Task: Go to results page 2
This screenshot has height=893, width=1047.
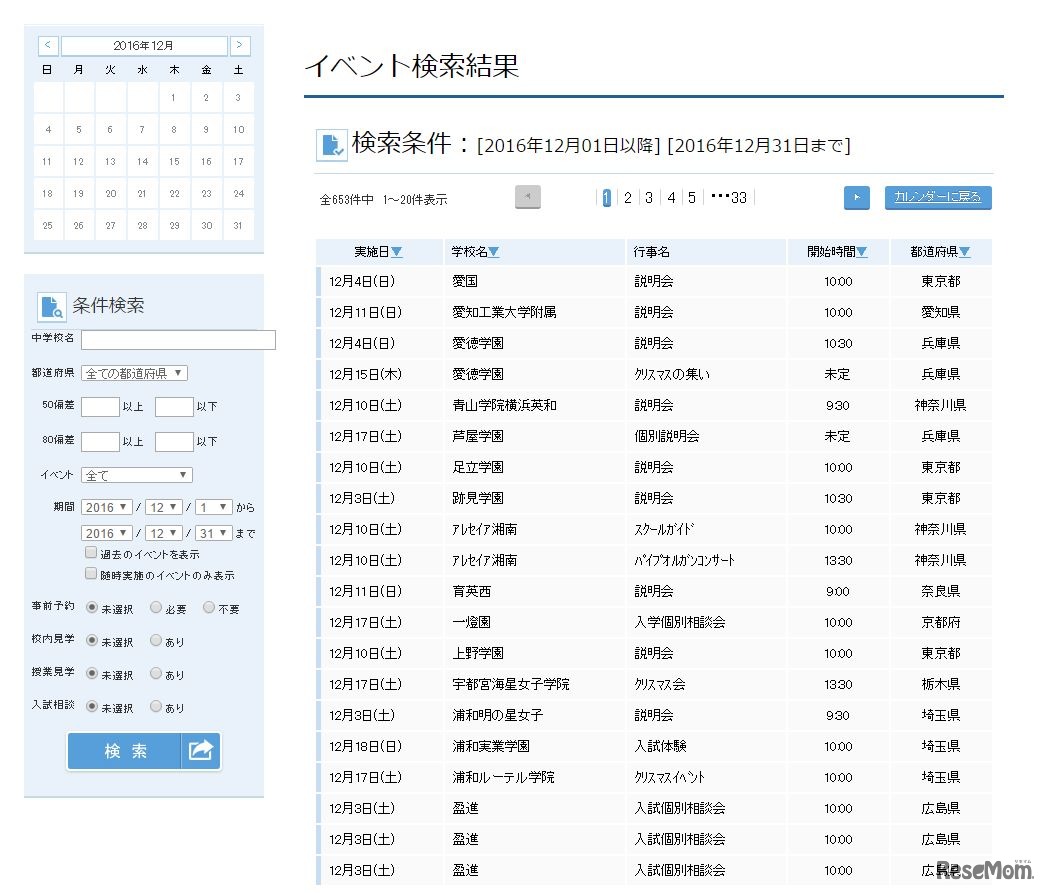Action: (627, 198)
